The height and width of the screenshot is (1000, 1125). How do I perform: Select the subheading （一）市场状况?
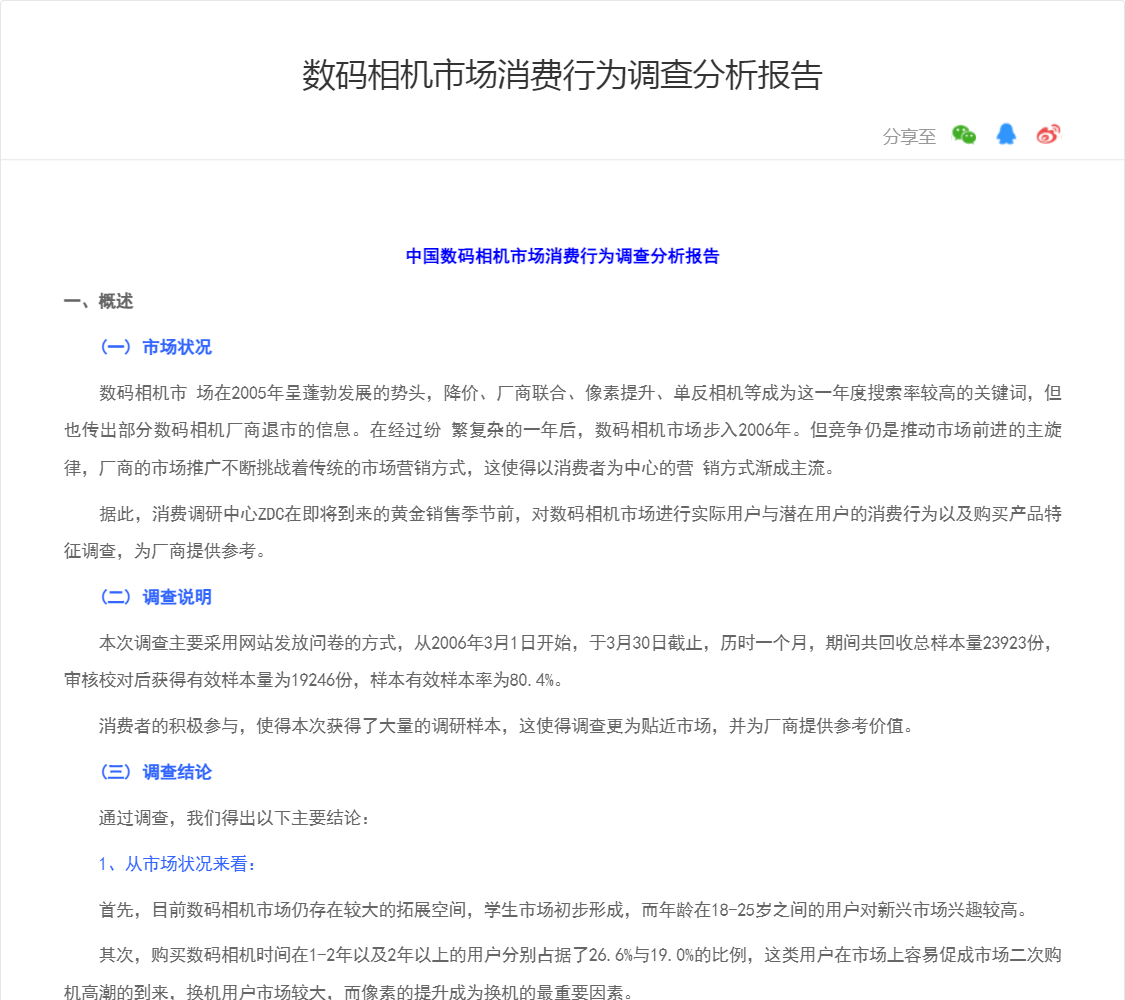(155, 347)
